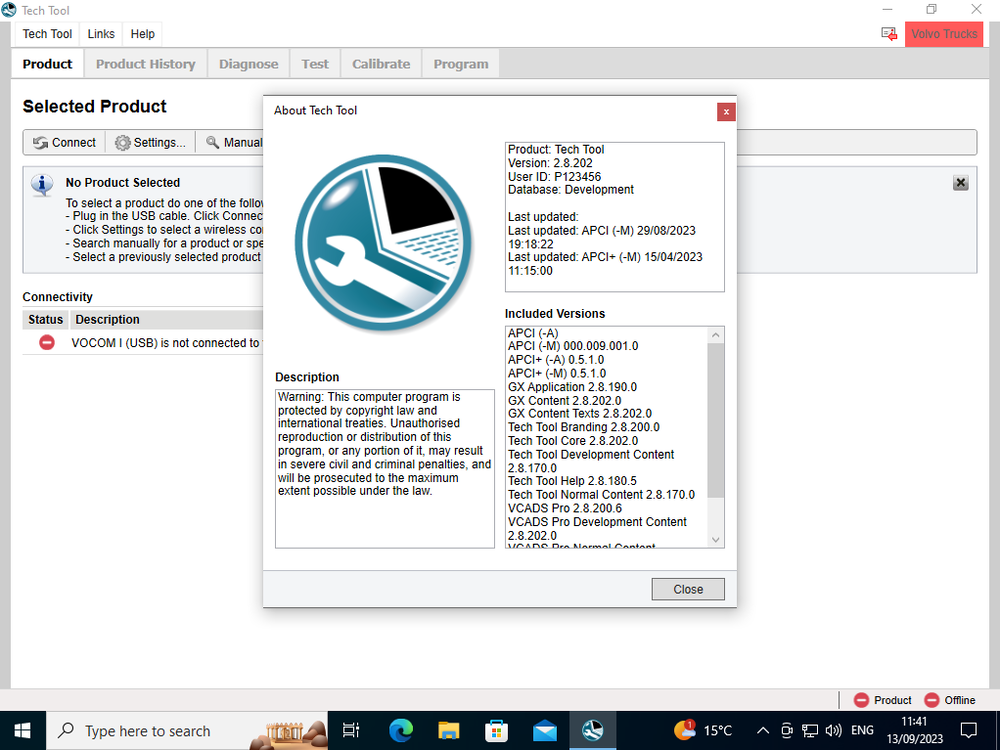
Task: Click the Volvo Trucks brand button
Action: click(944, 34)
